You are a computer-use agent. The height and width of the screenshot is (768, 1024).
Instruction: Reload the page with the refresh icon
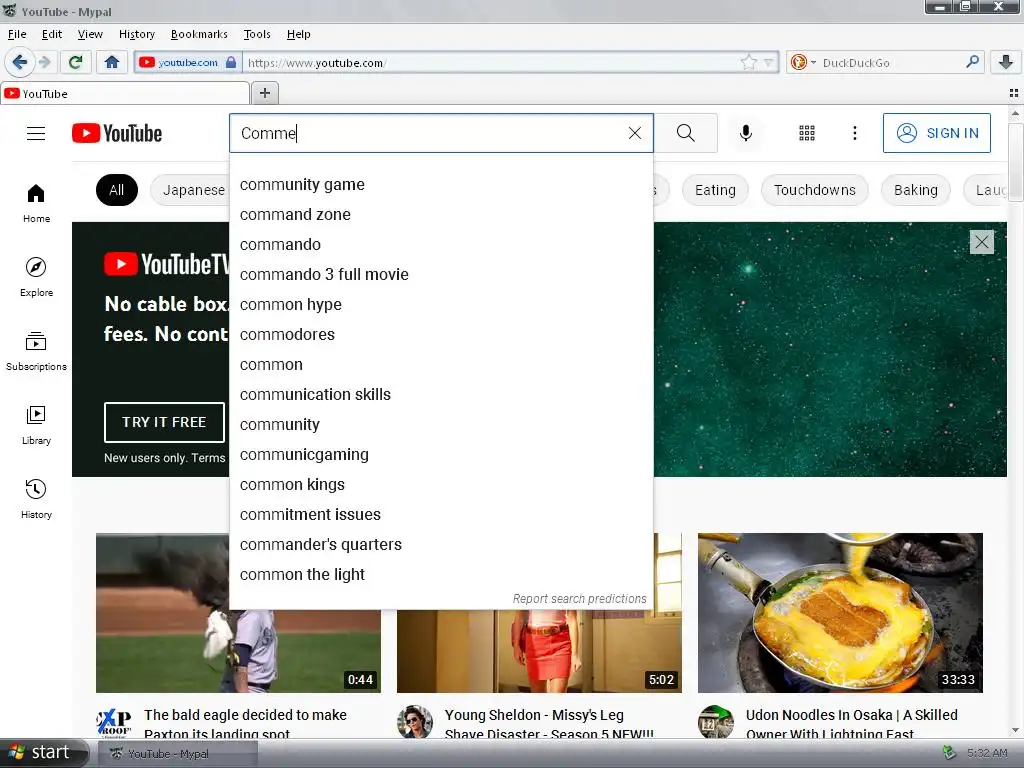[75, 62]
